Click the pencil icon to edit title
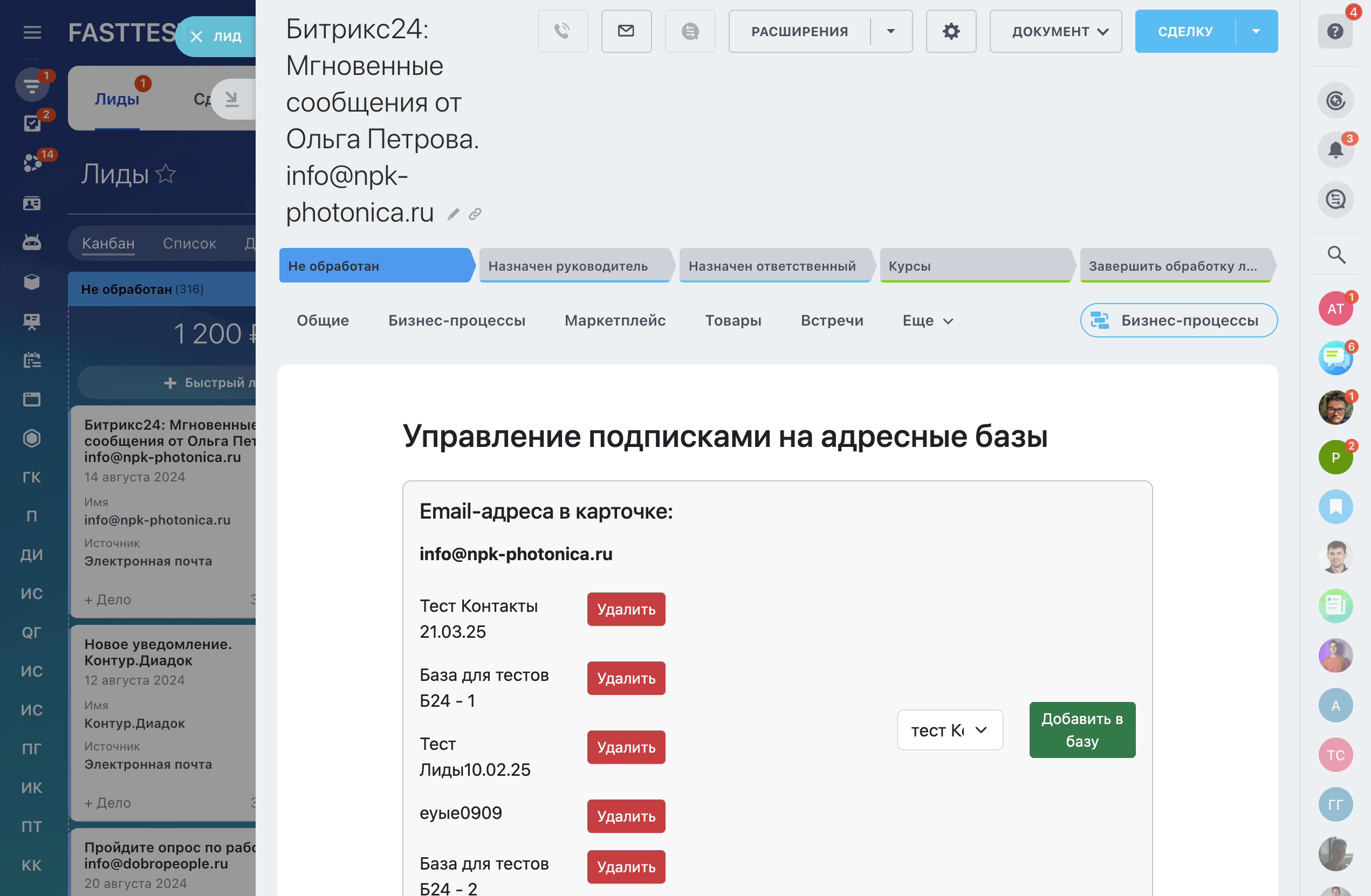1371x896 pixels. pyautogui.click(x=454, y=214)
